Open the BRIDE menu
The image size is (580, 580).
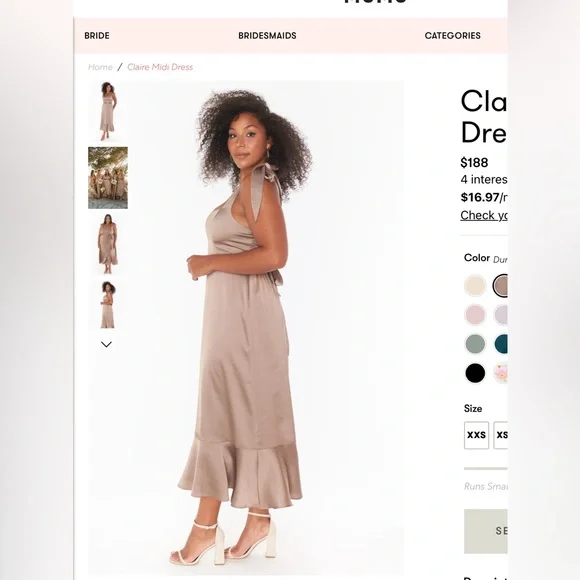pyautogui.click(x=97, y=36)
